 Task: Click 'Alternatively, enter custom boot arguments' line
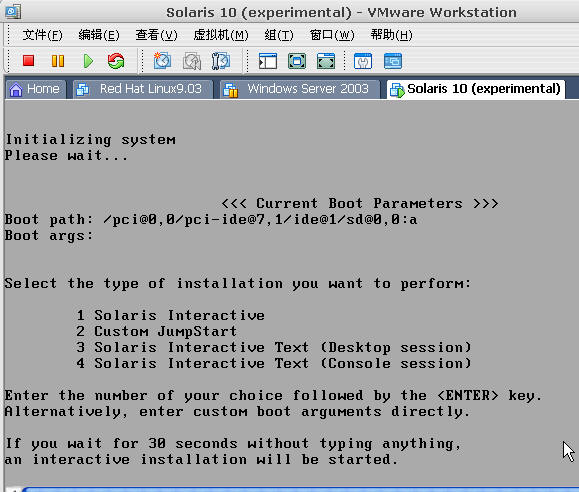[x=237, y=411]
